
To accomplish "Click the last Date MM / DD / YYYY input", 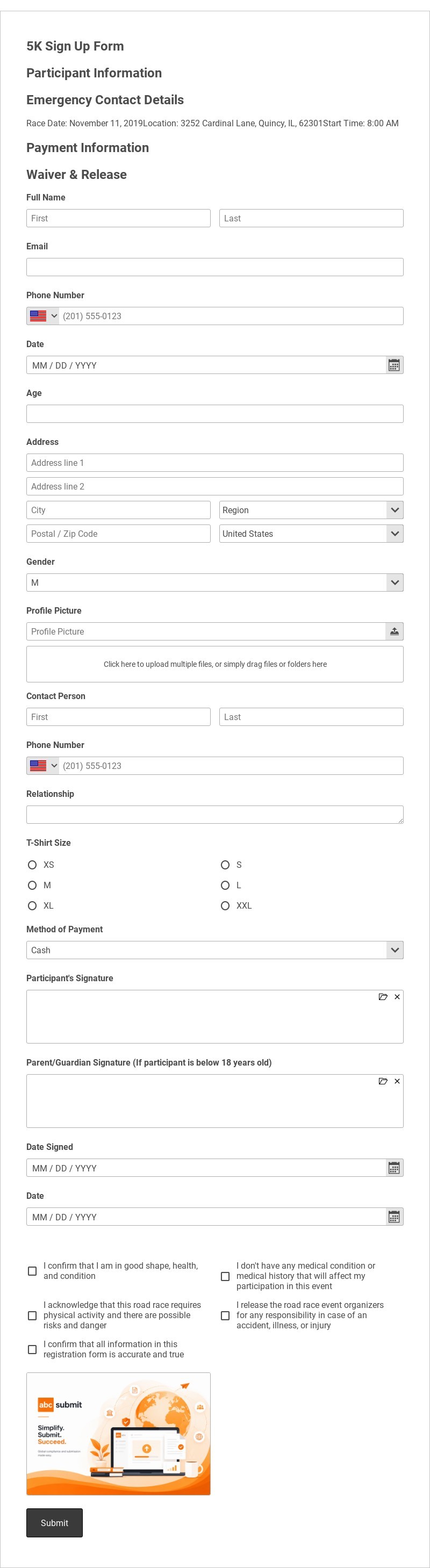I will tap(206, 1216).
